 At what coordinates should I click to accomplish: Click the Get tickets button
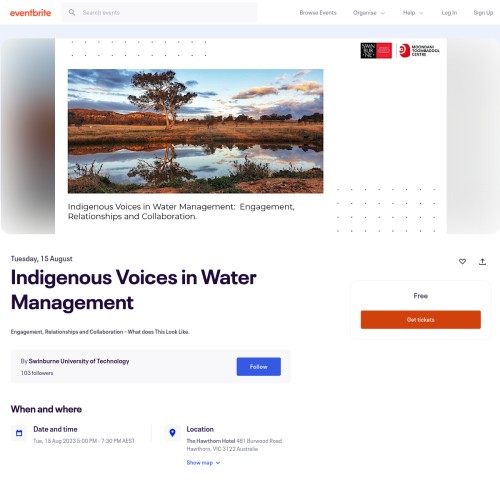tap(421, 320)
